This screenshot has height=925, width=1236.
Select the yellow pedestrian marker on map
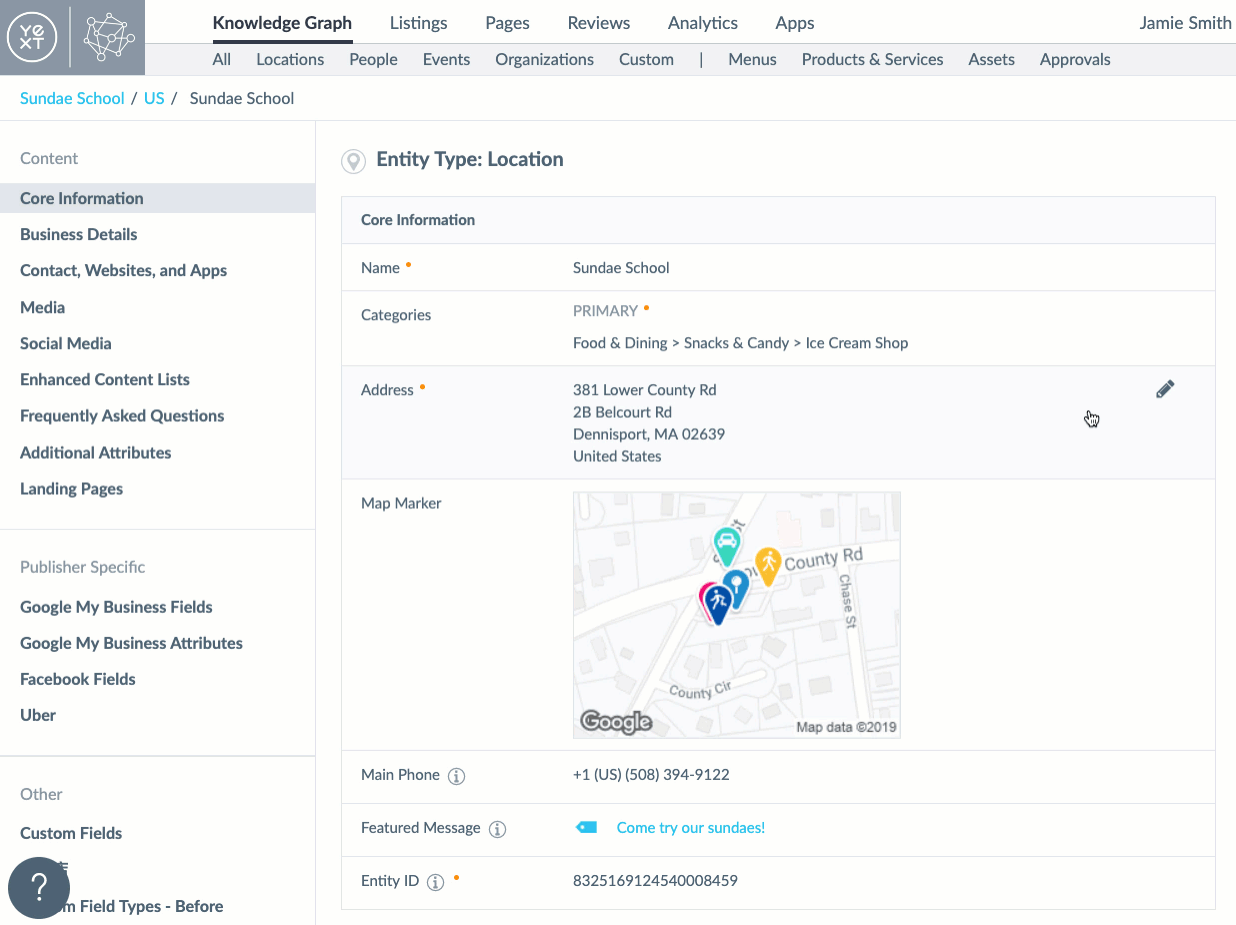[767, 566]
